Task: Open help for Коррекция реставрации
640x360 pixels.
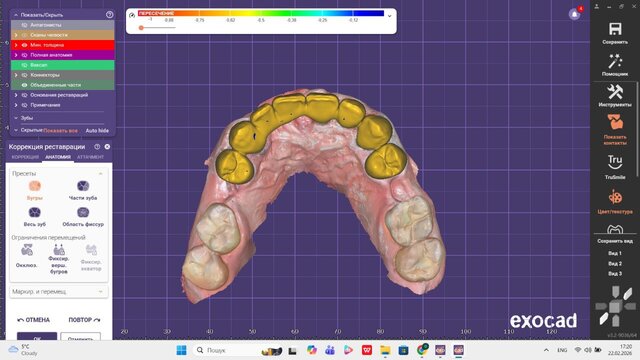Action: (97, 147)
